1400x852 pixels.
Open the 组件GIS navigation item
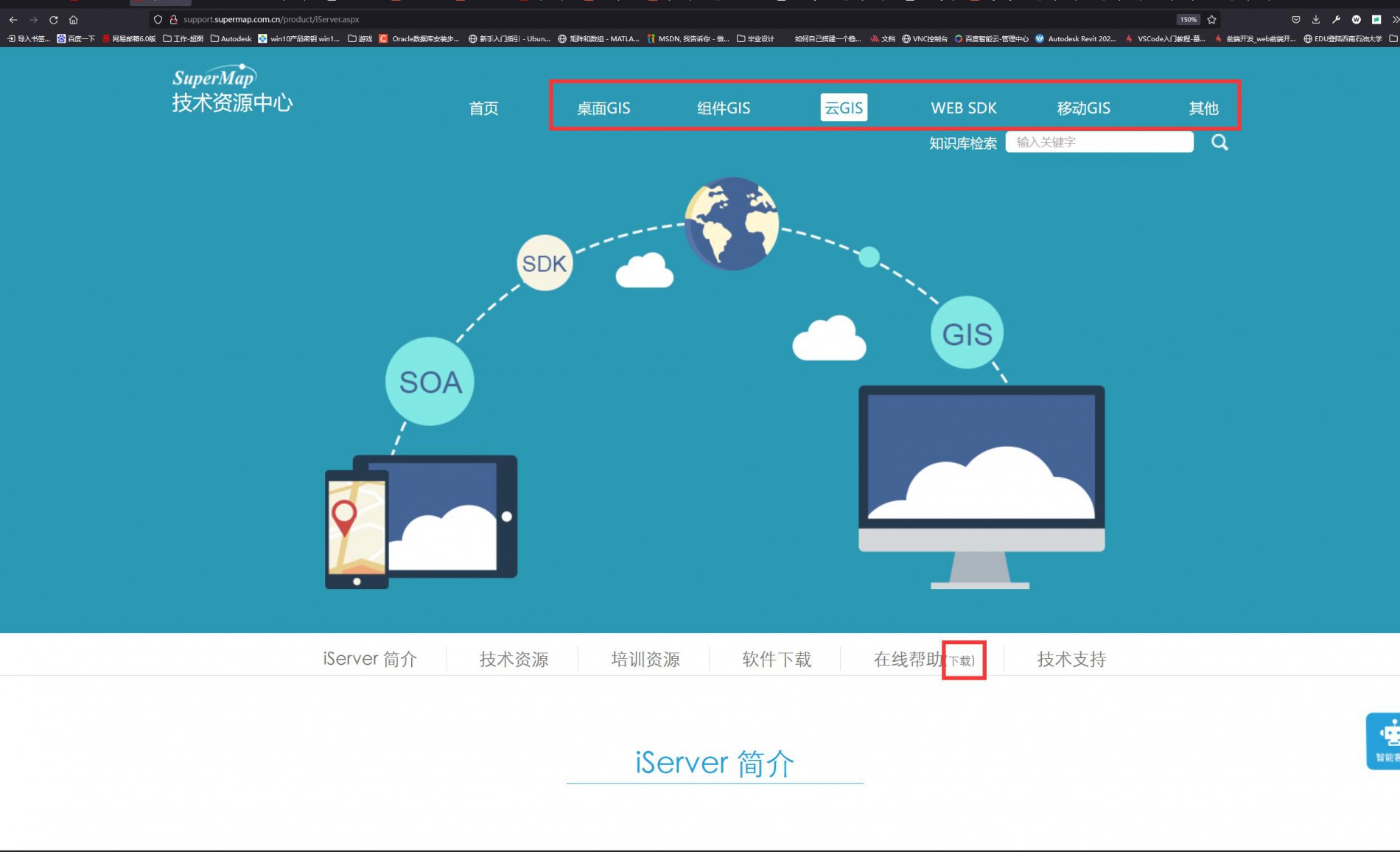[724, 108]
